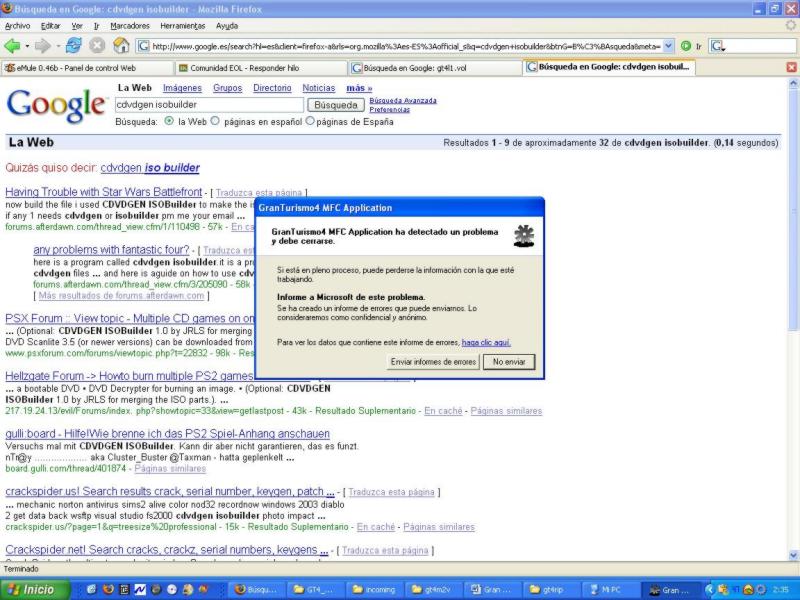Screen dimensions: 800x600
Task: Click the green Go (Ir) button icon
Action: (686, 46)
